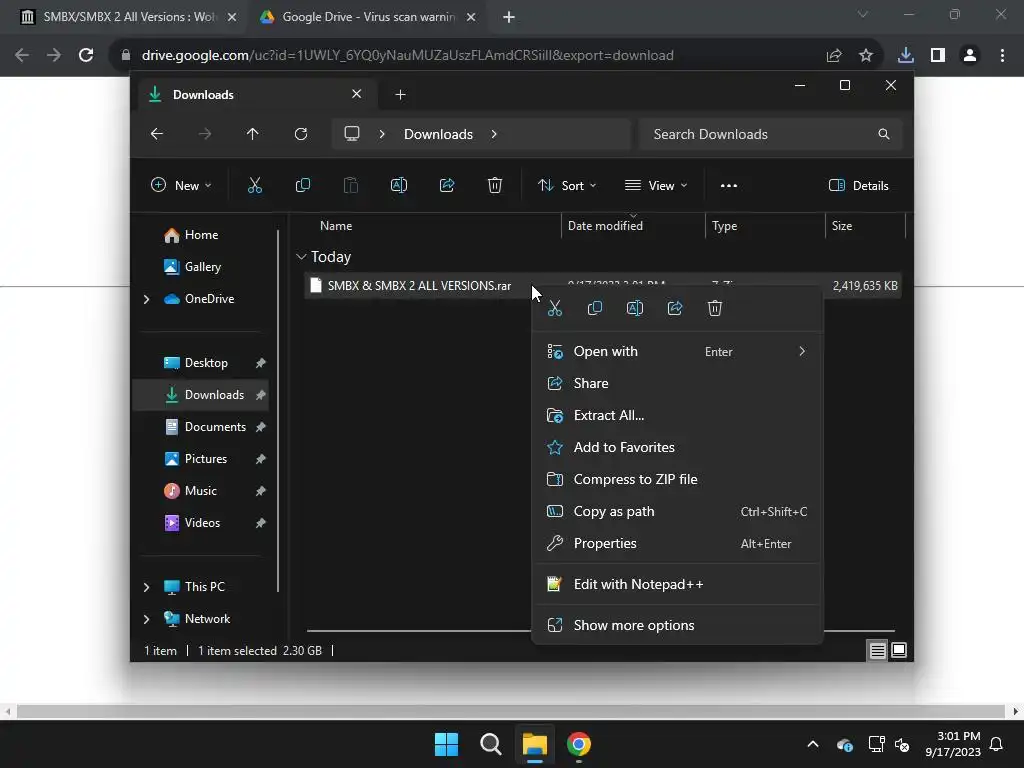Choose Compress to ZIP file
Screen dimensions: 1024x768
click(677, 479)
